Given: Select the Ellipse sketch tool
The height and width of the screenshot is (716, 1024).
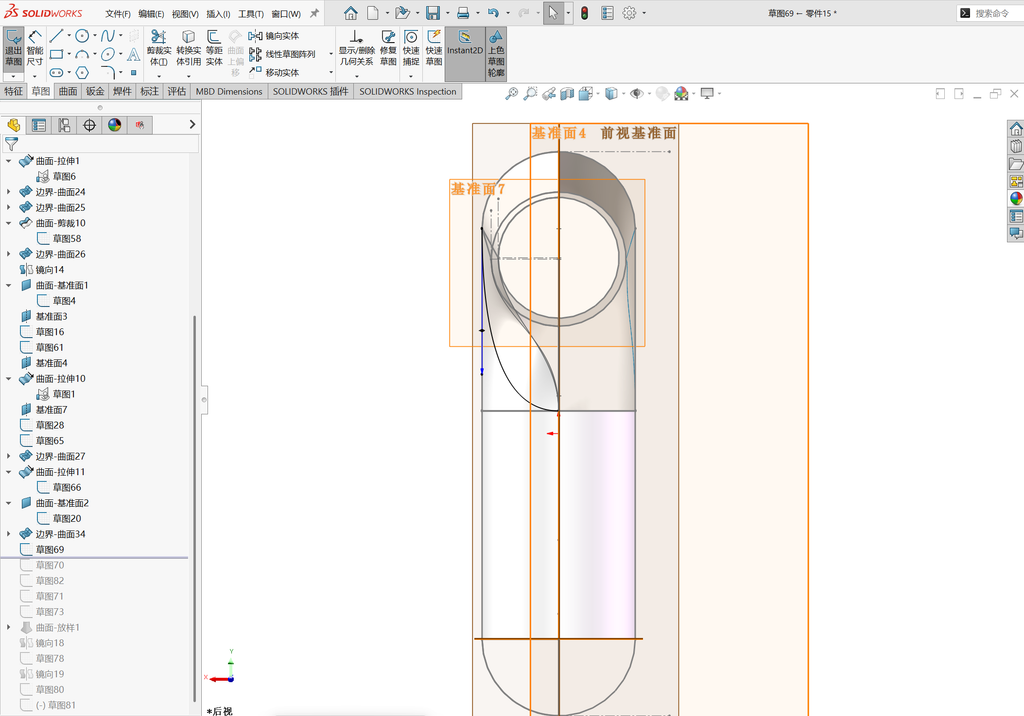Looking at the screenshot, I should (x=108, y=54).
